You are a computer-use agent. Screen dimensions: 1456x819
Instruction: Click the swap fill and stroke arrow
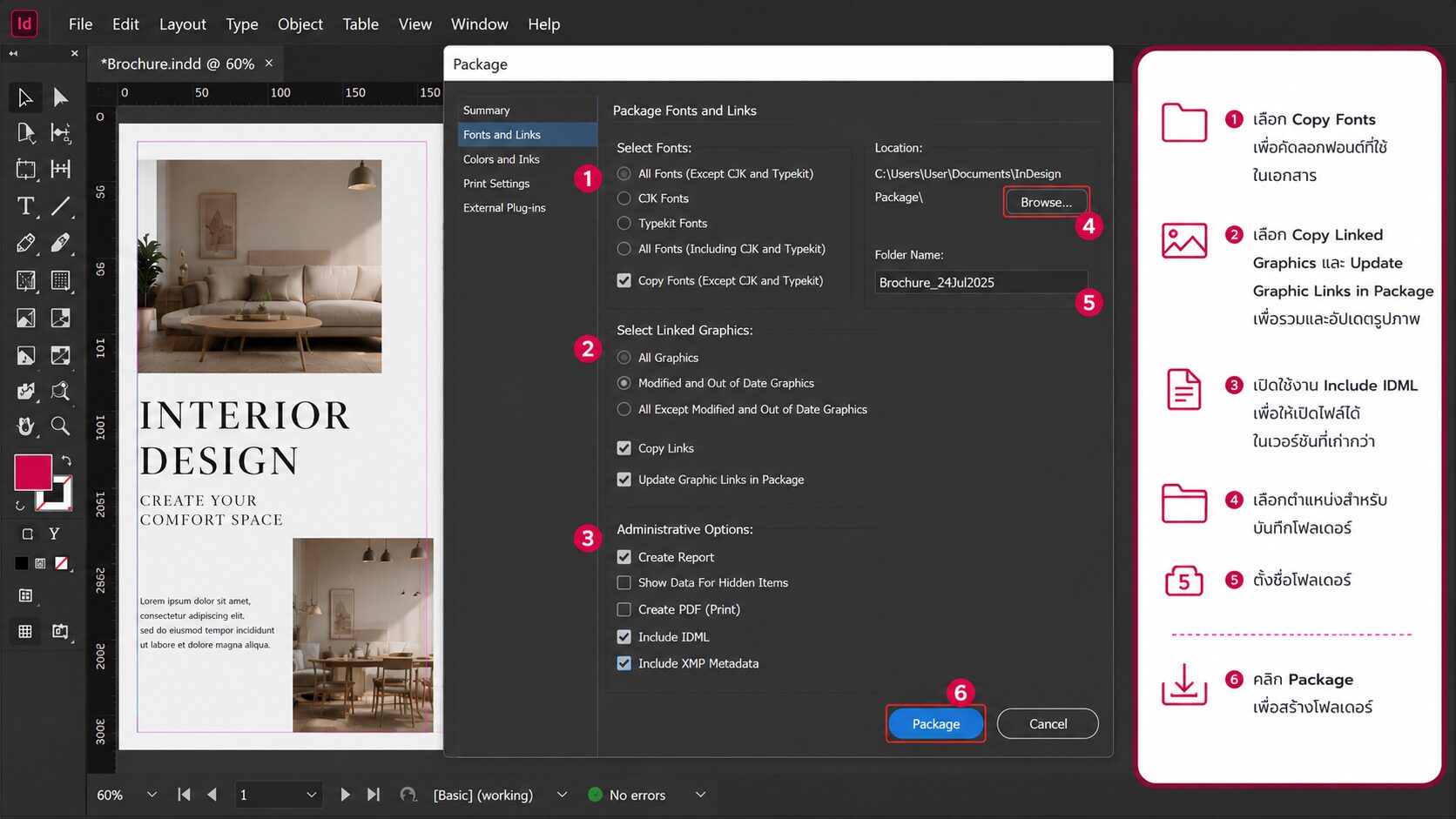pyautogui.click(x=66, y=460)
